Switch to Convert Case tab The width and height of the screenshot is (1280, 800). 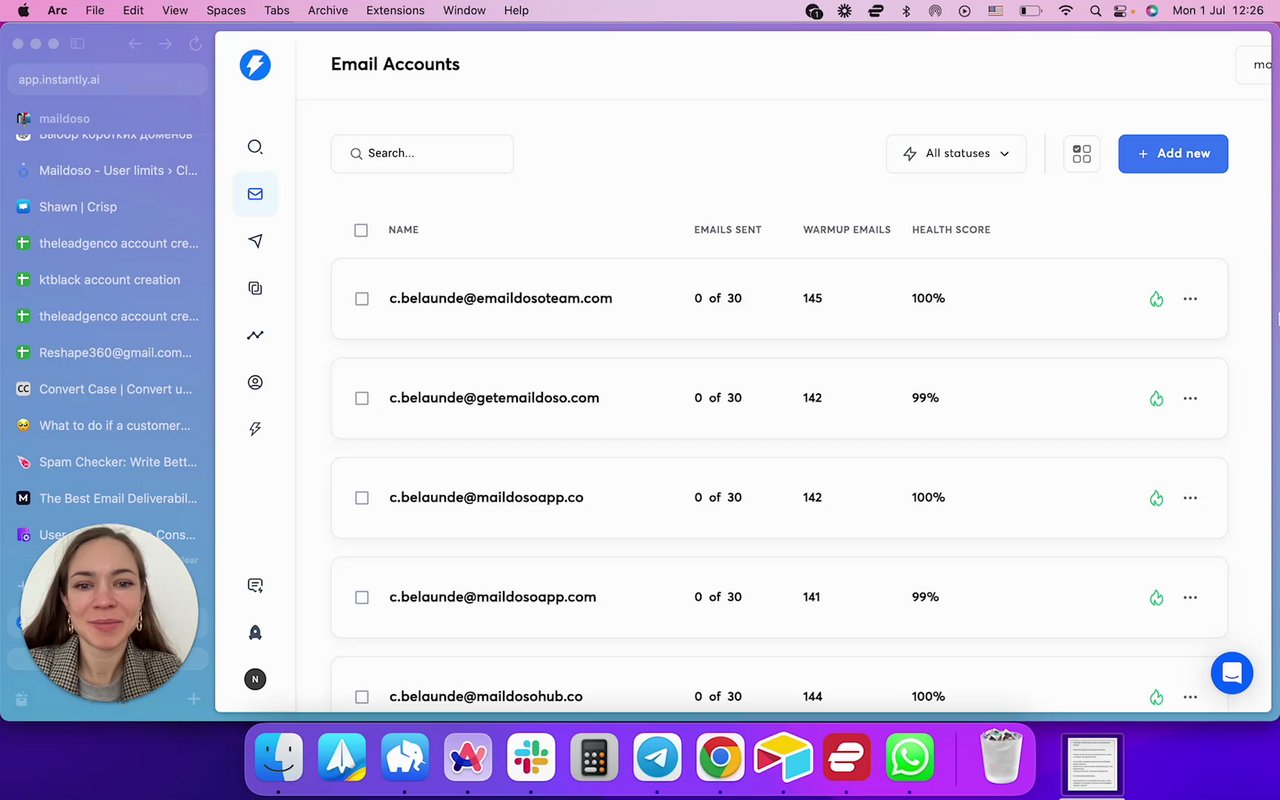click(108, 389)
